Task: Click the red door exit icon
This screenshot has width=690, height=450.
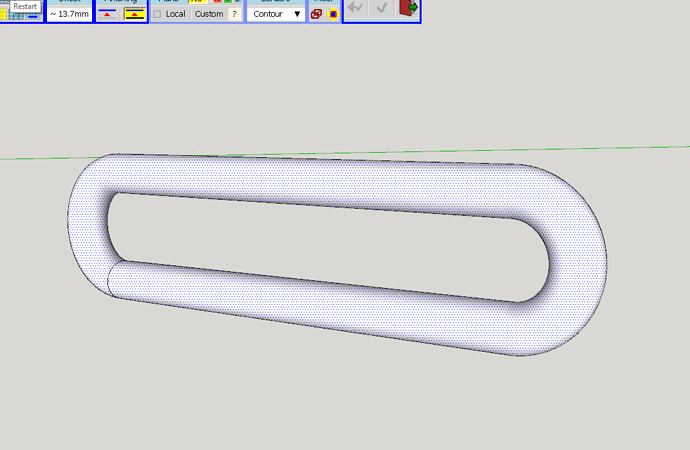Action: click(x=408, y=8)
